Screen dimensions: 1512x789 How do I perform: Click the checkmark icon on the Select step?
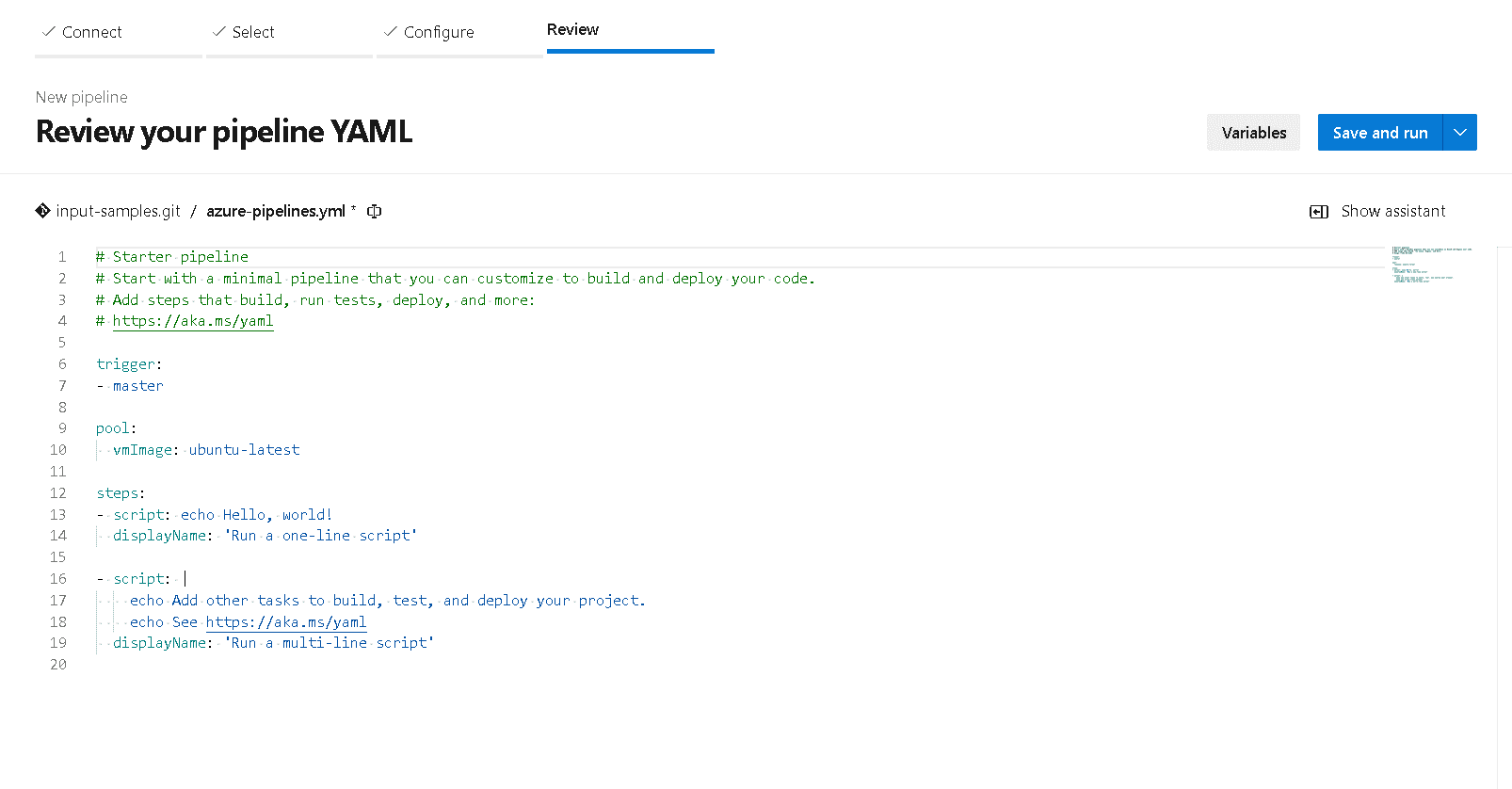tap(219, 31)
